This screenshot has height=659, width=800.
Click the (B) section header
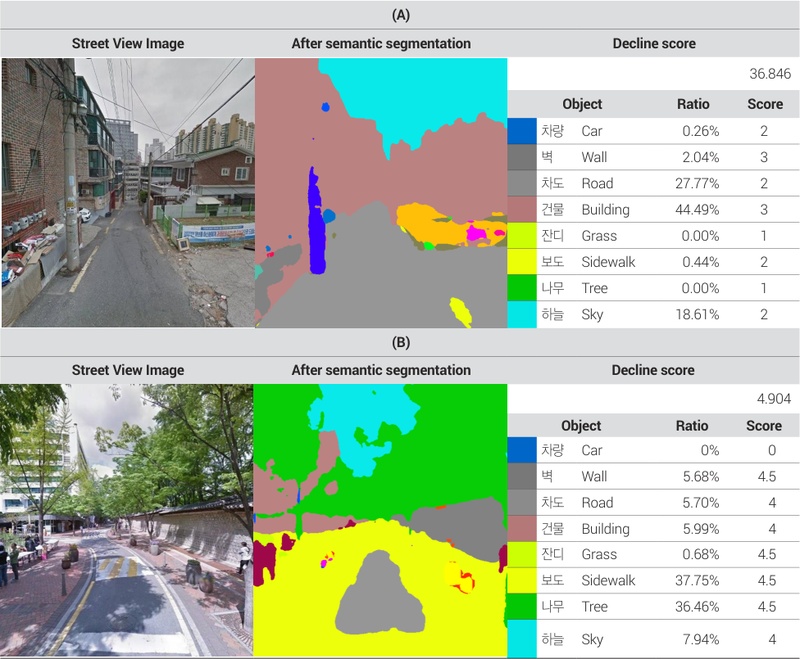400,340
